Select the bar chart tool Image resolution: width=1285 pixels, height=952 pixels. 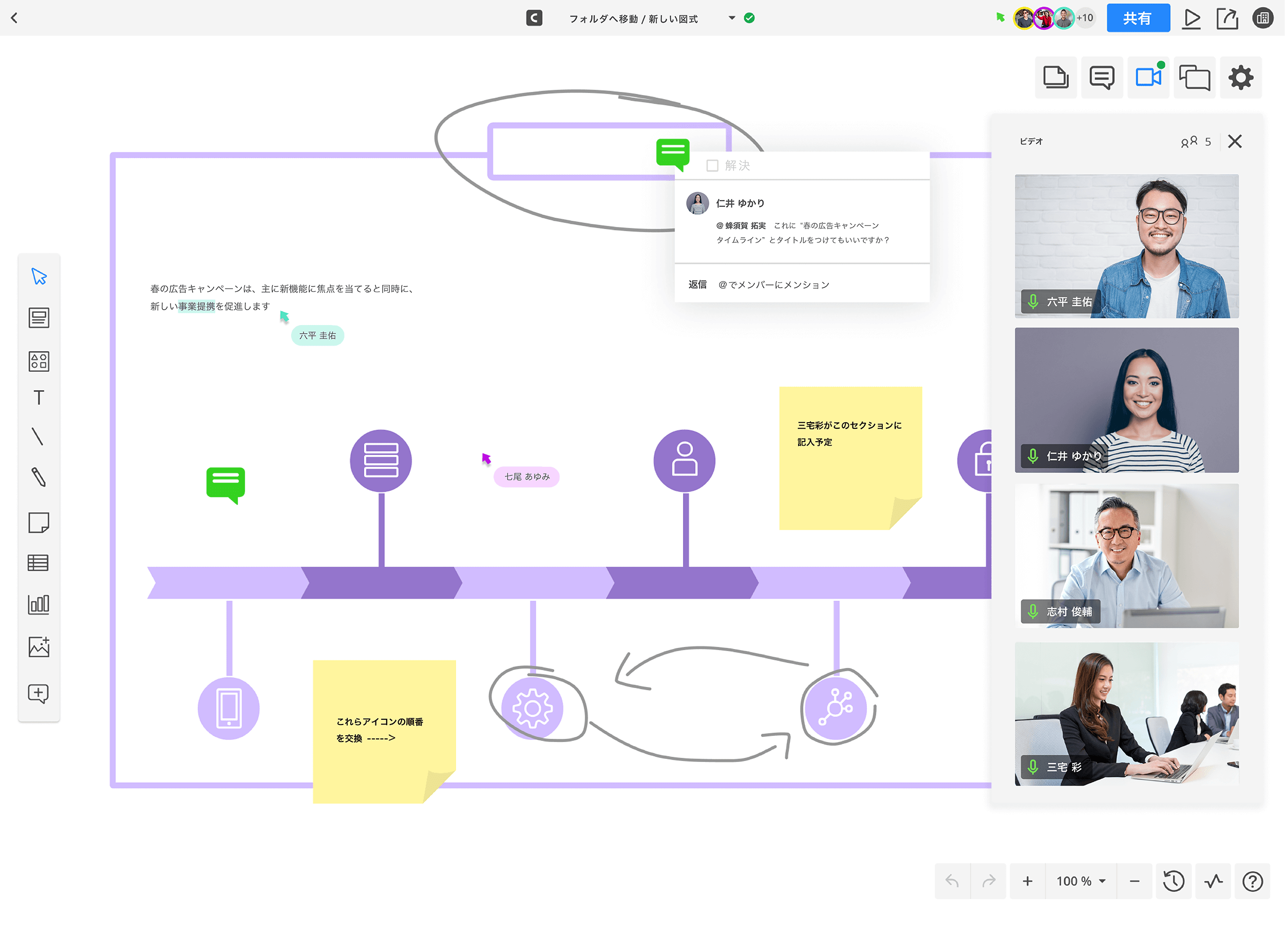[x=39, y=604]
